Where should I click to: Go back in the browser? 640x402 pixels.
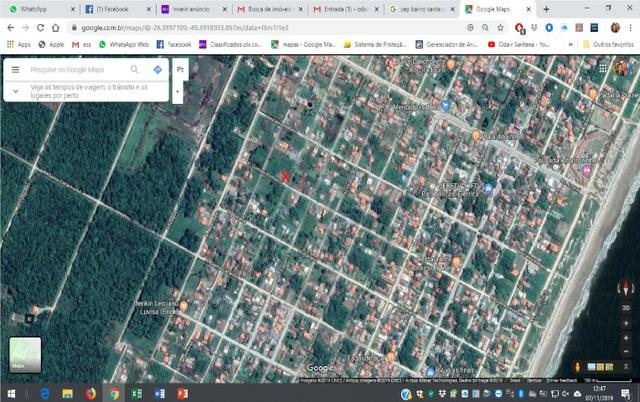pyautogui.click(x=11, y=28)
